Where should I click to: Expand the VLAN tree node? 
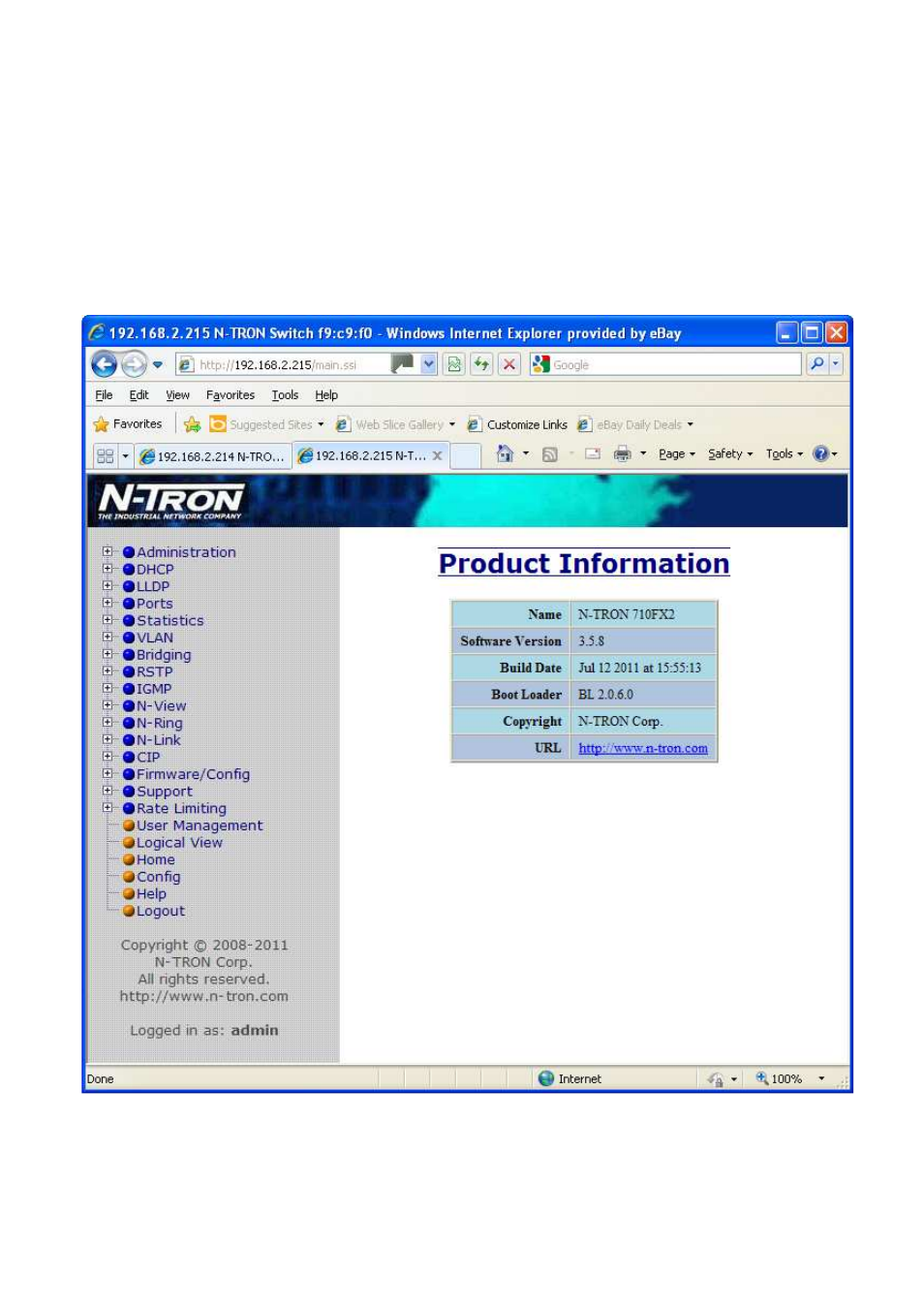coord(108,637)
